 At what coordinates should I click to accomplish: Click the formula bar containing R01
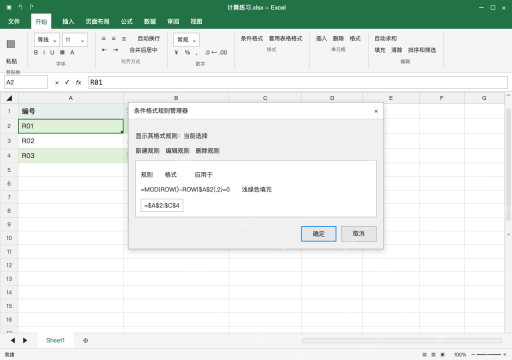pos(298,82)
